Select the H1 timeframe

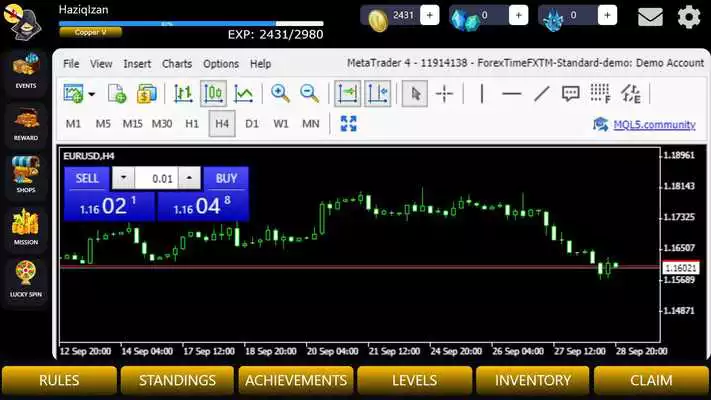pyautogui.click(x=192, y=124)
